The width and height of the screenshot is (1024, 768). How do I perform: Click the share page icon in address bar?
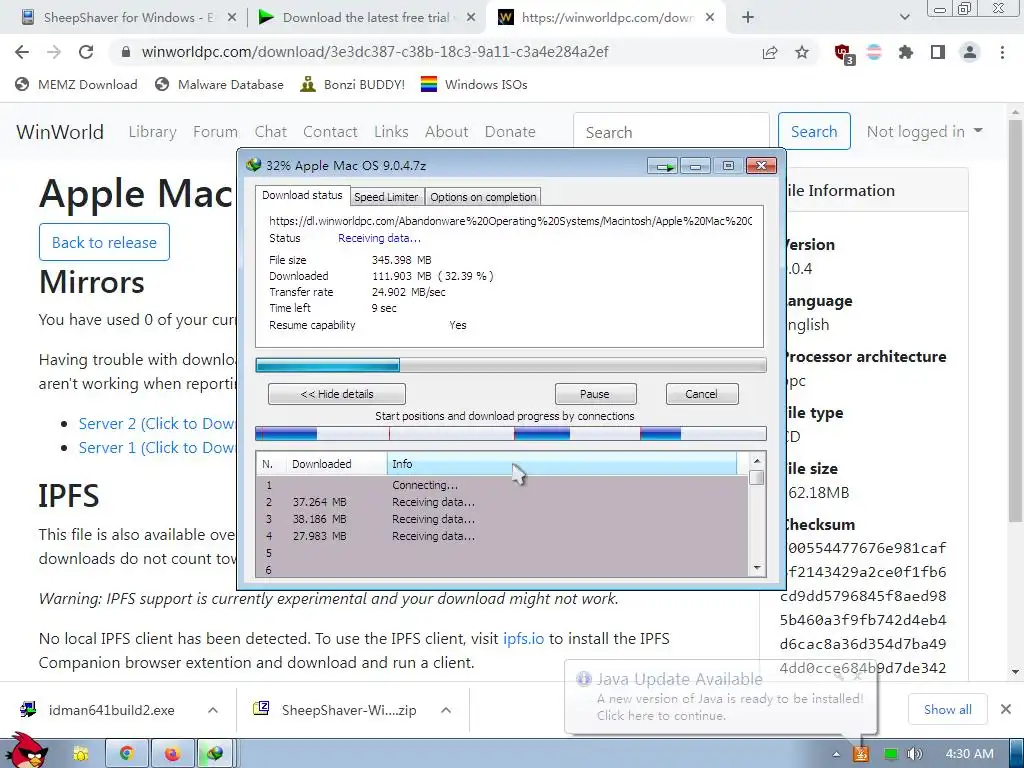(x=770, y=52)
